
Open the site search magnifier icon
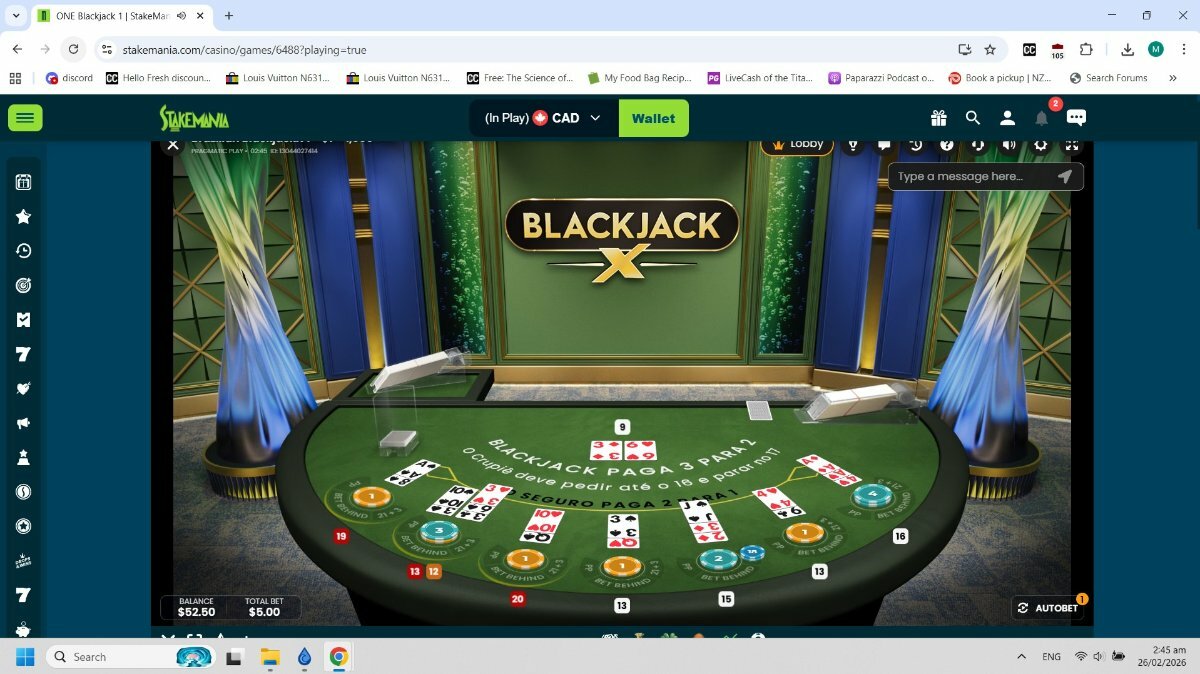973,118
